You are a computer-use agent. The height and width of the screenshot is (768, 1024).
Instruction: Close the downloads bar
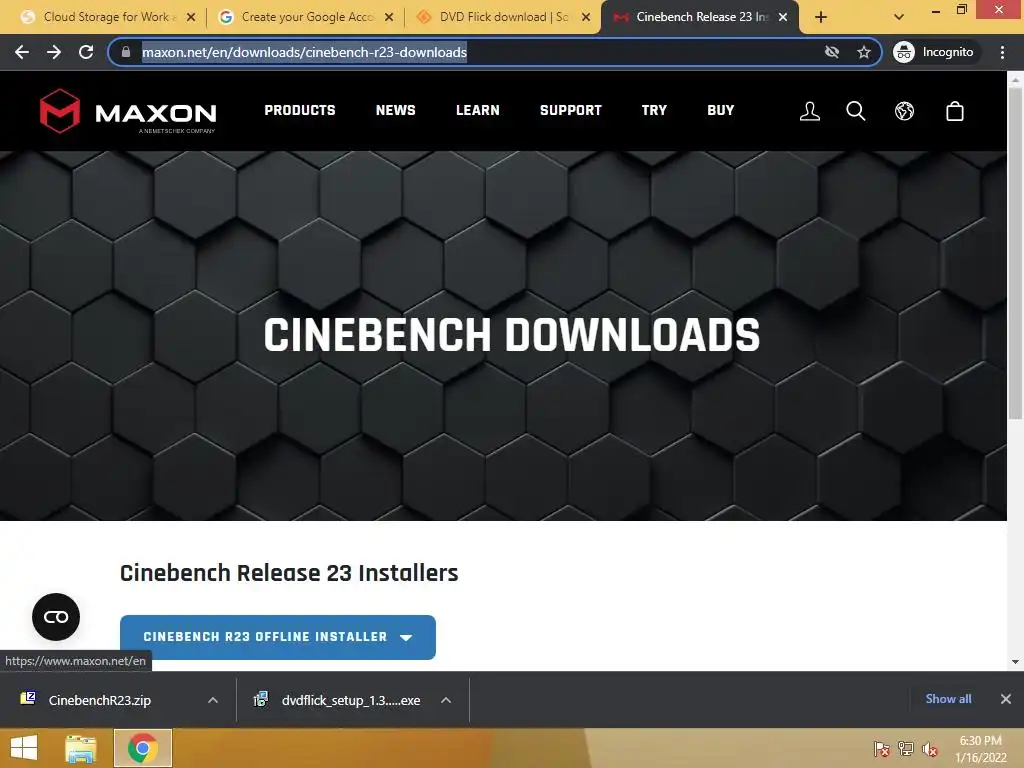tap(1006, 699)
